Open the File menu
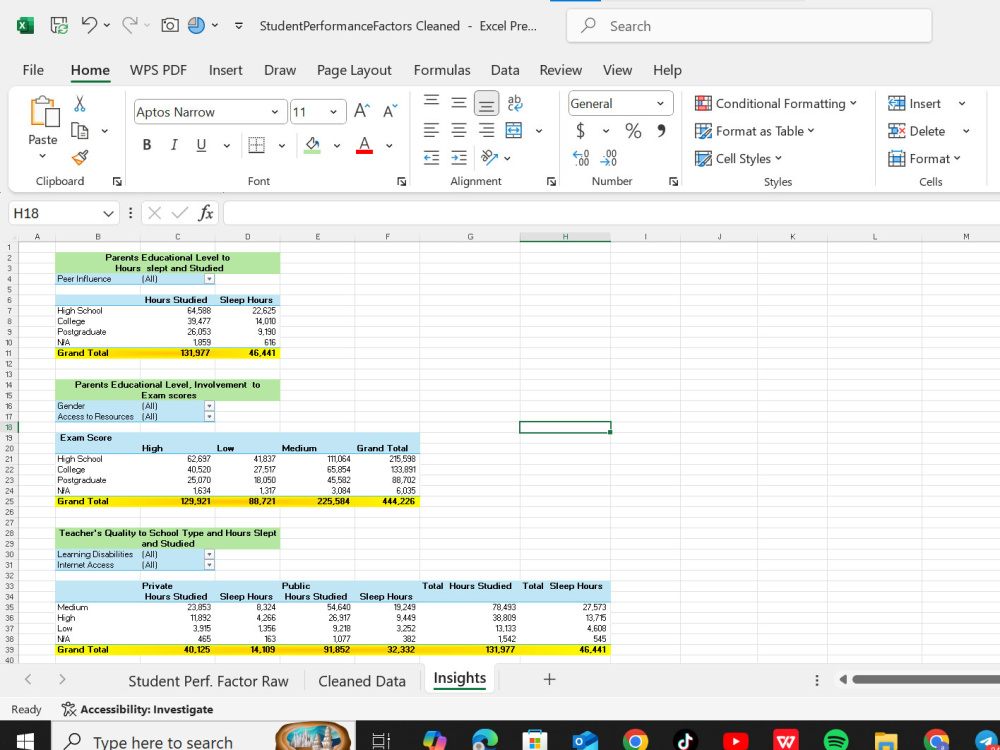Image resolution: width=1000 pixels, height=750 pixels. [x=33, y=70]
